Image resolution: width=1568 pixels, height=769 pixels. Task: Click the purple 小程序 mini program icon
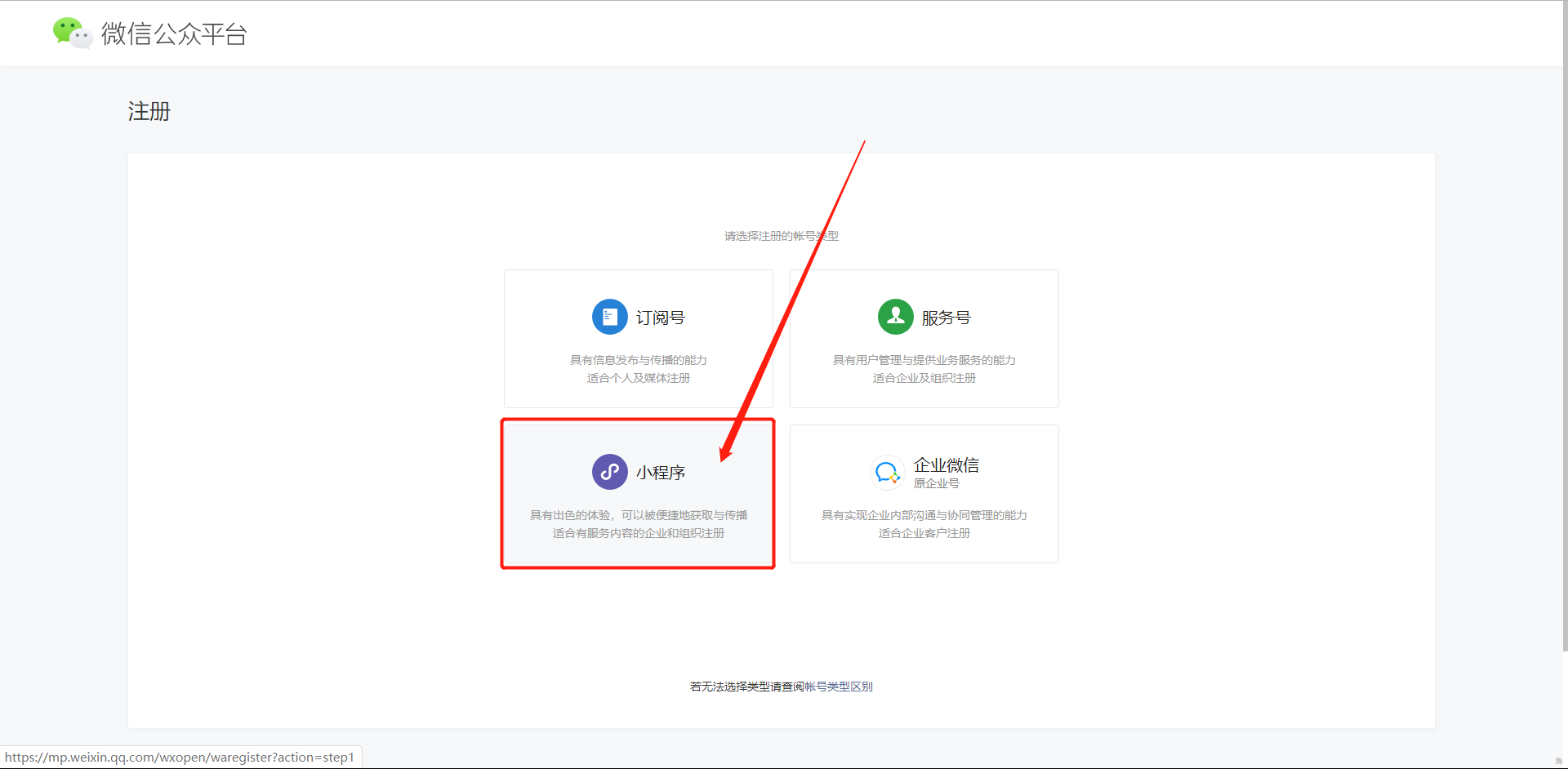(609, 472)
